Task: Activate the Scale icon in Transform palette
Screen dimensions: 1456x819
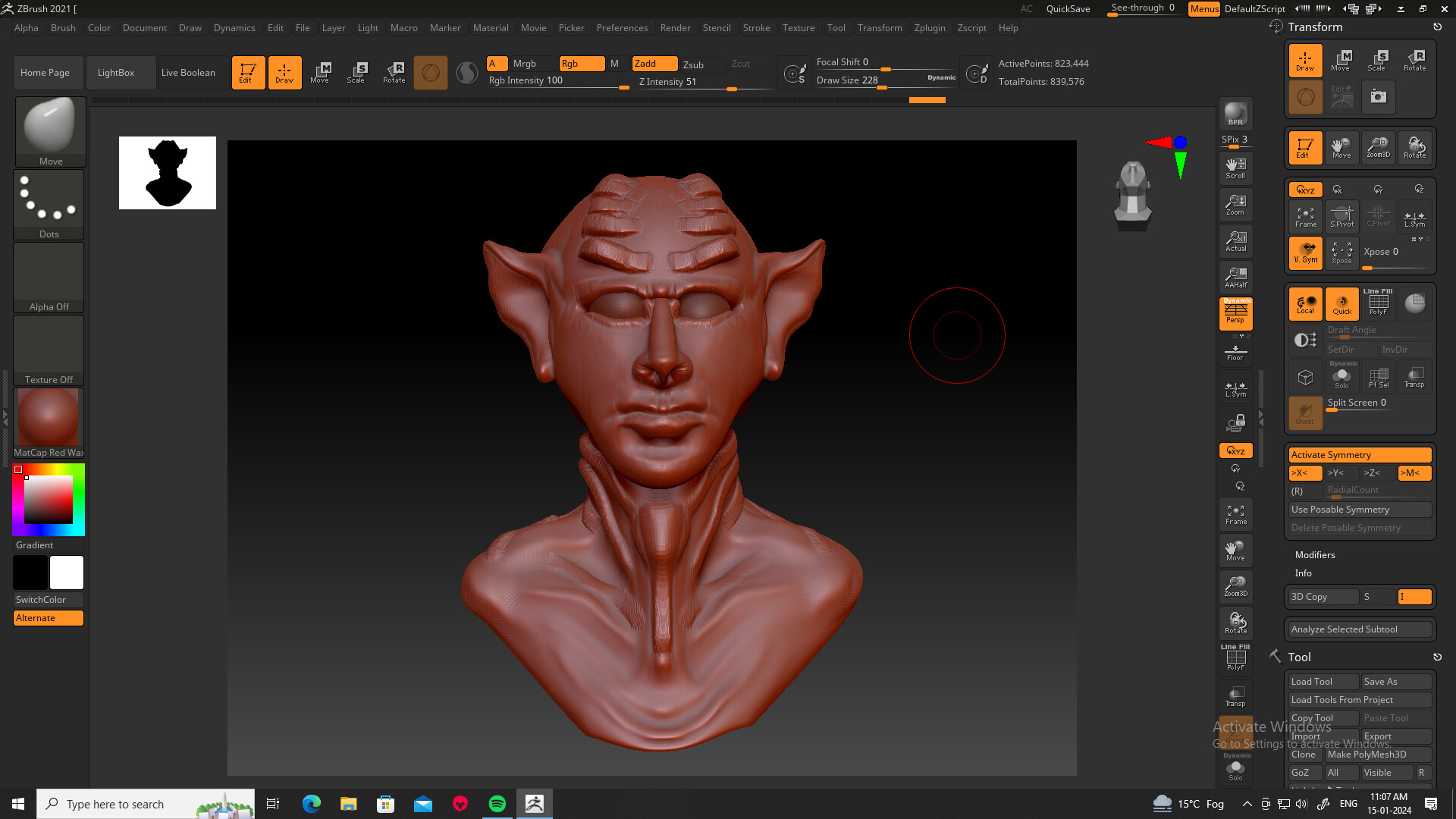Action: click(1378, 61)
